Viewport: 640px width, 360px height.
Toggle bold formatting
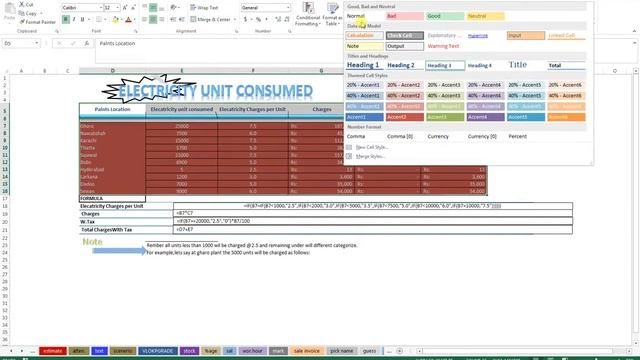tap(65, 19)
